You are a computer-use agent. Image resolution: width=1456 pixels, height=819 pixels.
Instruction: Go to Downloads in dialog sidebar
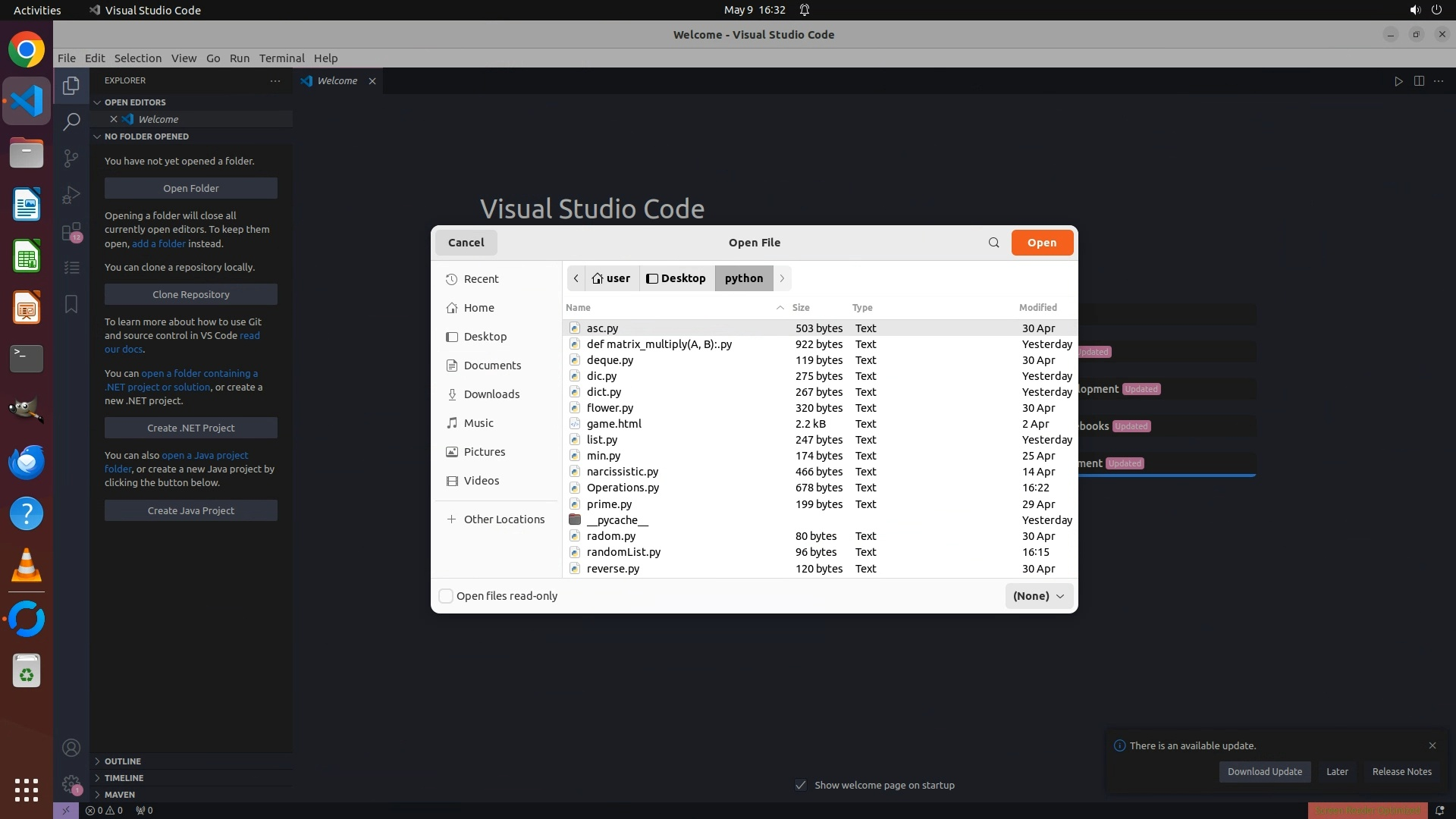coord(491,394)
